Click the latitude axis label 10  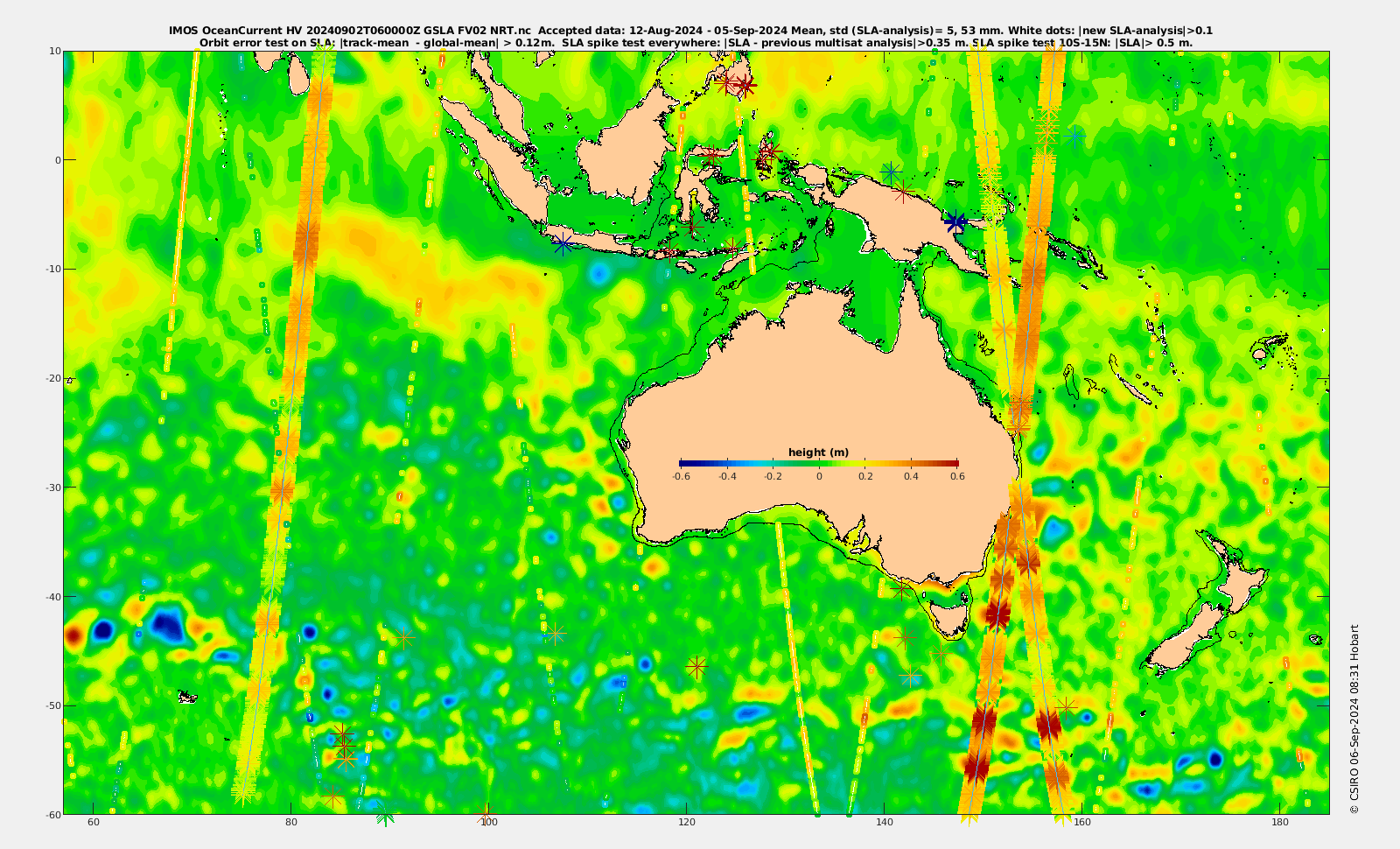point(54,51)
